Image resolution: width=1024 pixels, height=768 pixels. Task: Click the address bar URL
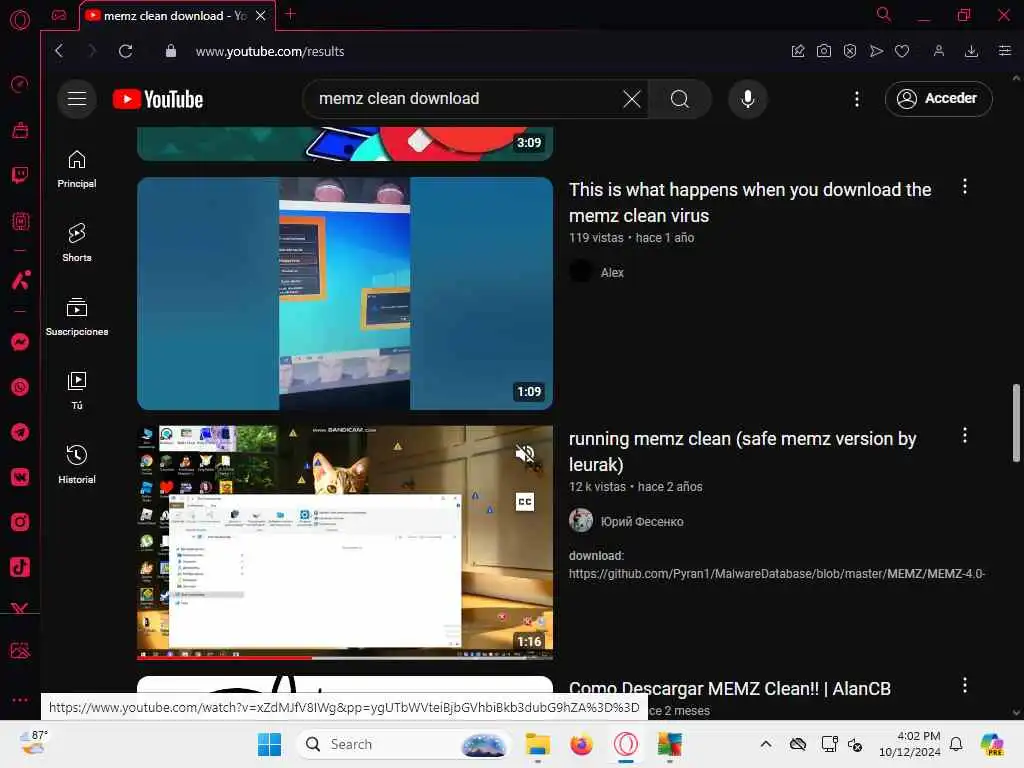270,51
